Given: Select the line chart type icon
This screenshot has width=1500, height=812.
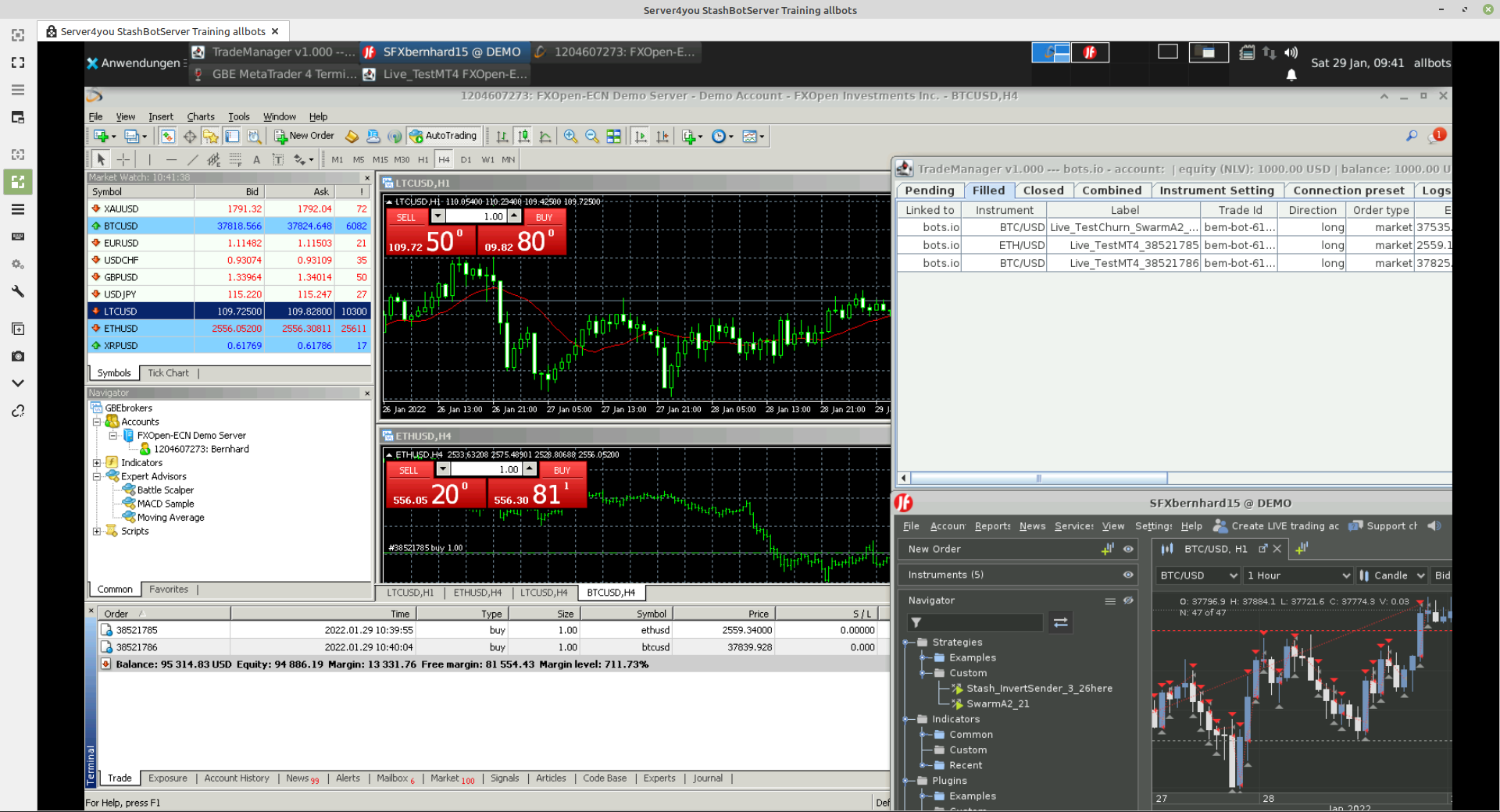Looking at the screenshot, I should [545, 136].
